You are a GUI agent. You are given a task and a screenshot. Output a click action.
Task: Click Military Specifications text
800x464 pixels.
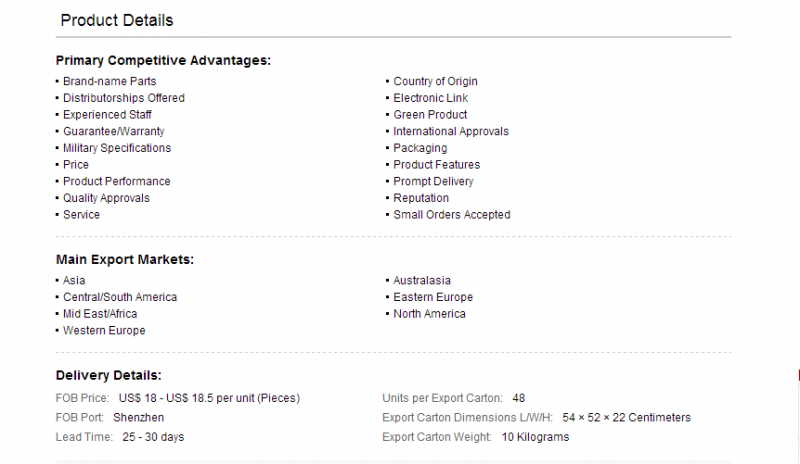(x=117, y=148)
